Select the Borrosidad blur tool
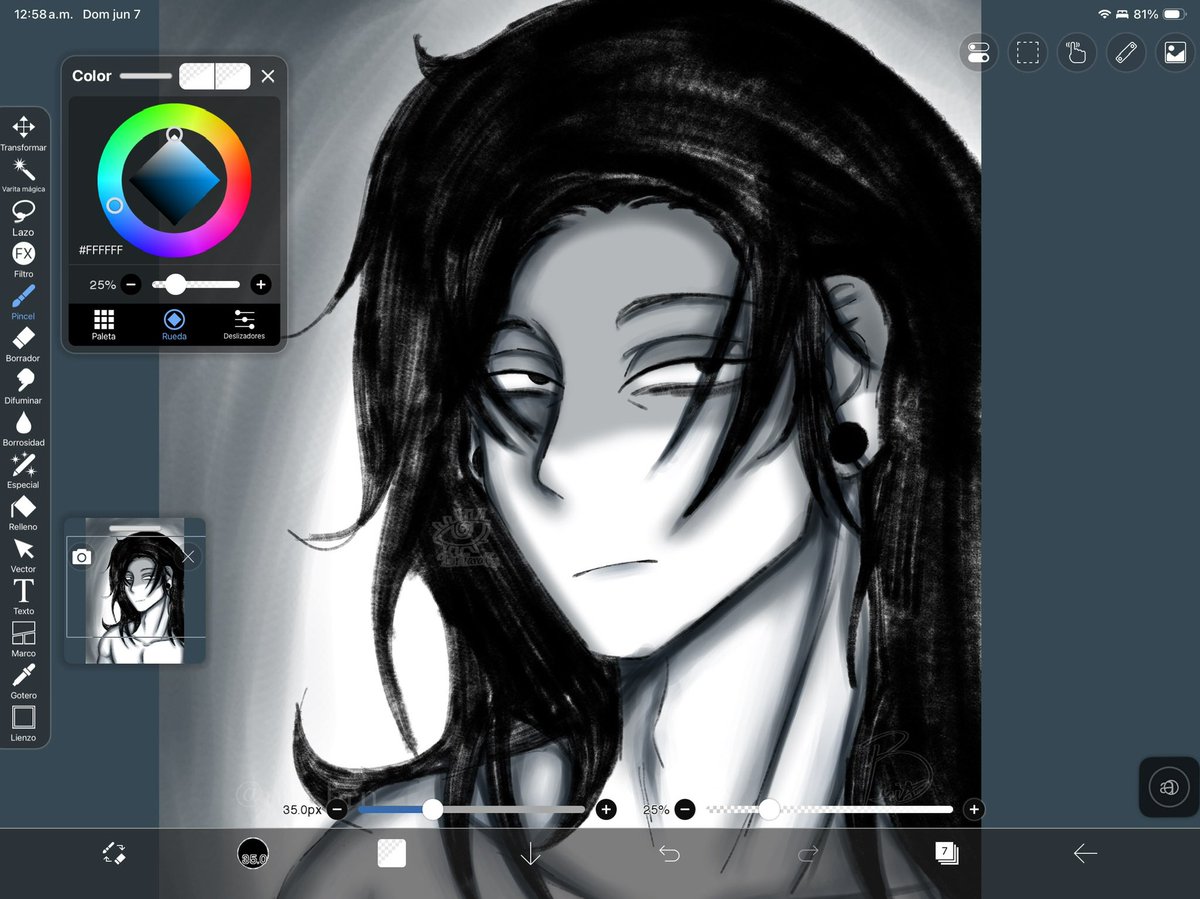1200x899 pixels. tap(23, 428)
